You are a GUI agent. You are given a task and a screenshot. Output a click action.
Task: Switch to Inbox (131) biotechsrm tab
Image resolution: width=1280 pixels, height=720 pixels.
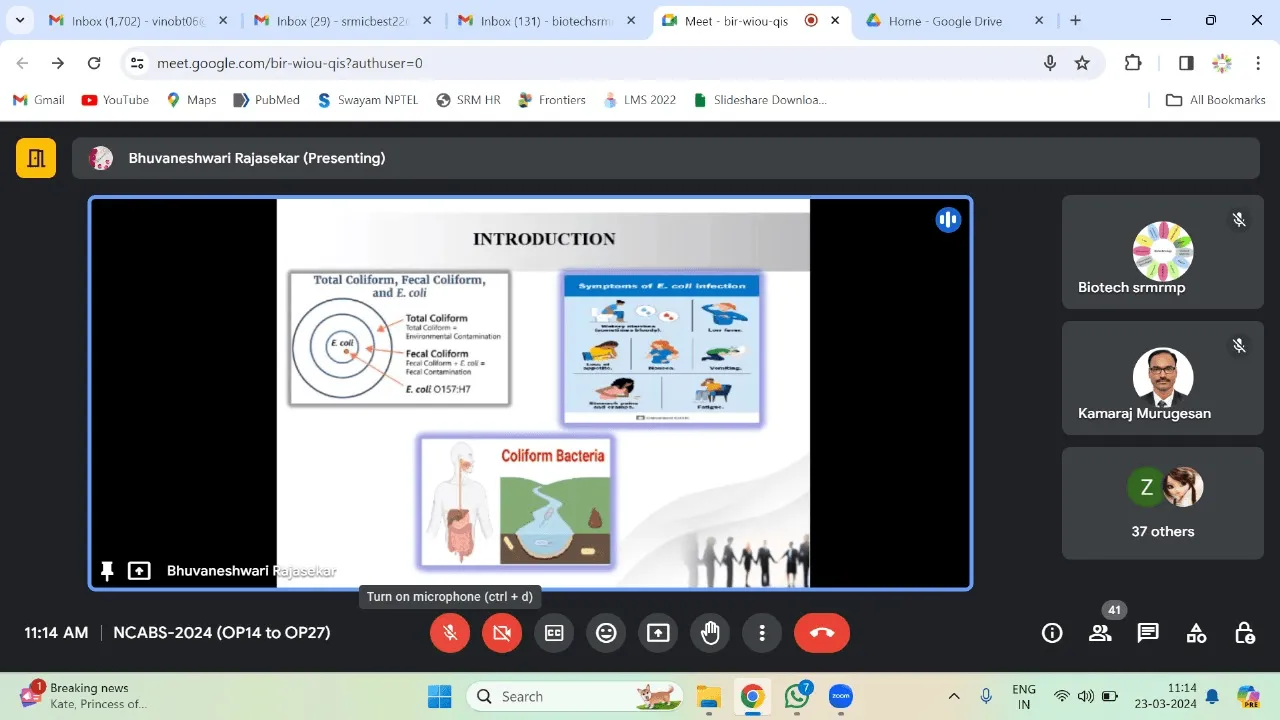(545, 21)
